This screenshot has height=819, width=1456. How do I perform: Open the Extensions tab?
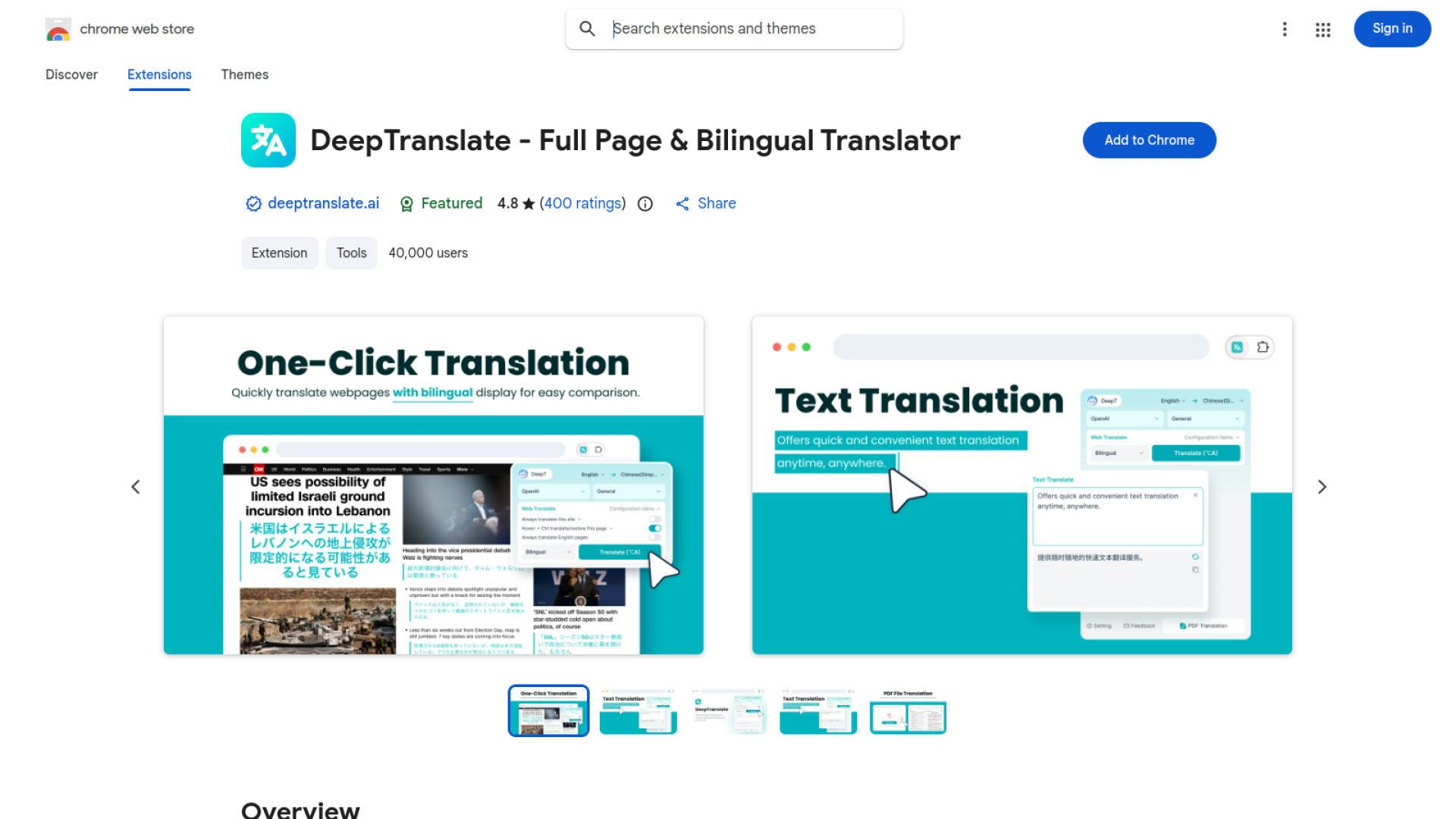click(159, 74)
